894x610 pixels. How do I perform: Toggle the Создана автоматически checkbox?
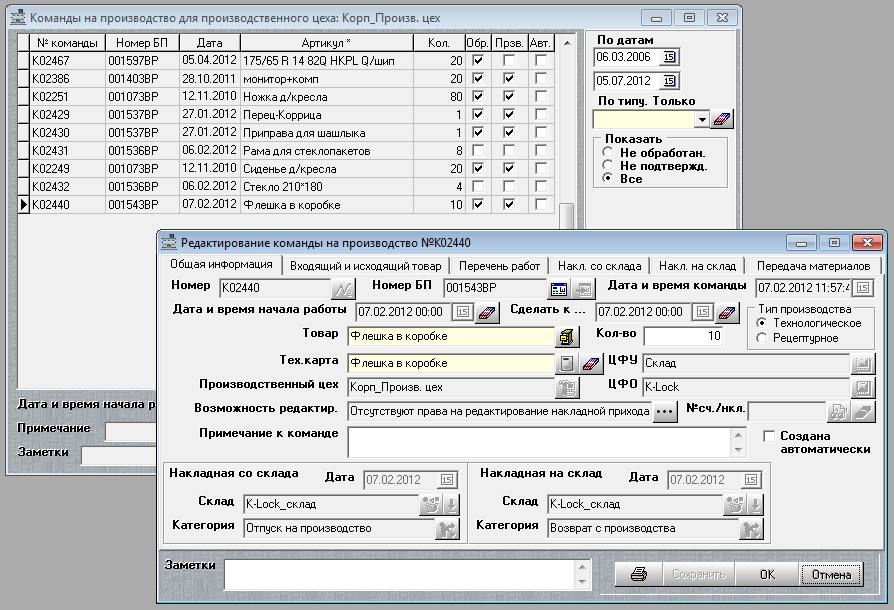click(x=769, y=436)
